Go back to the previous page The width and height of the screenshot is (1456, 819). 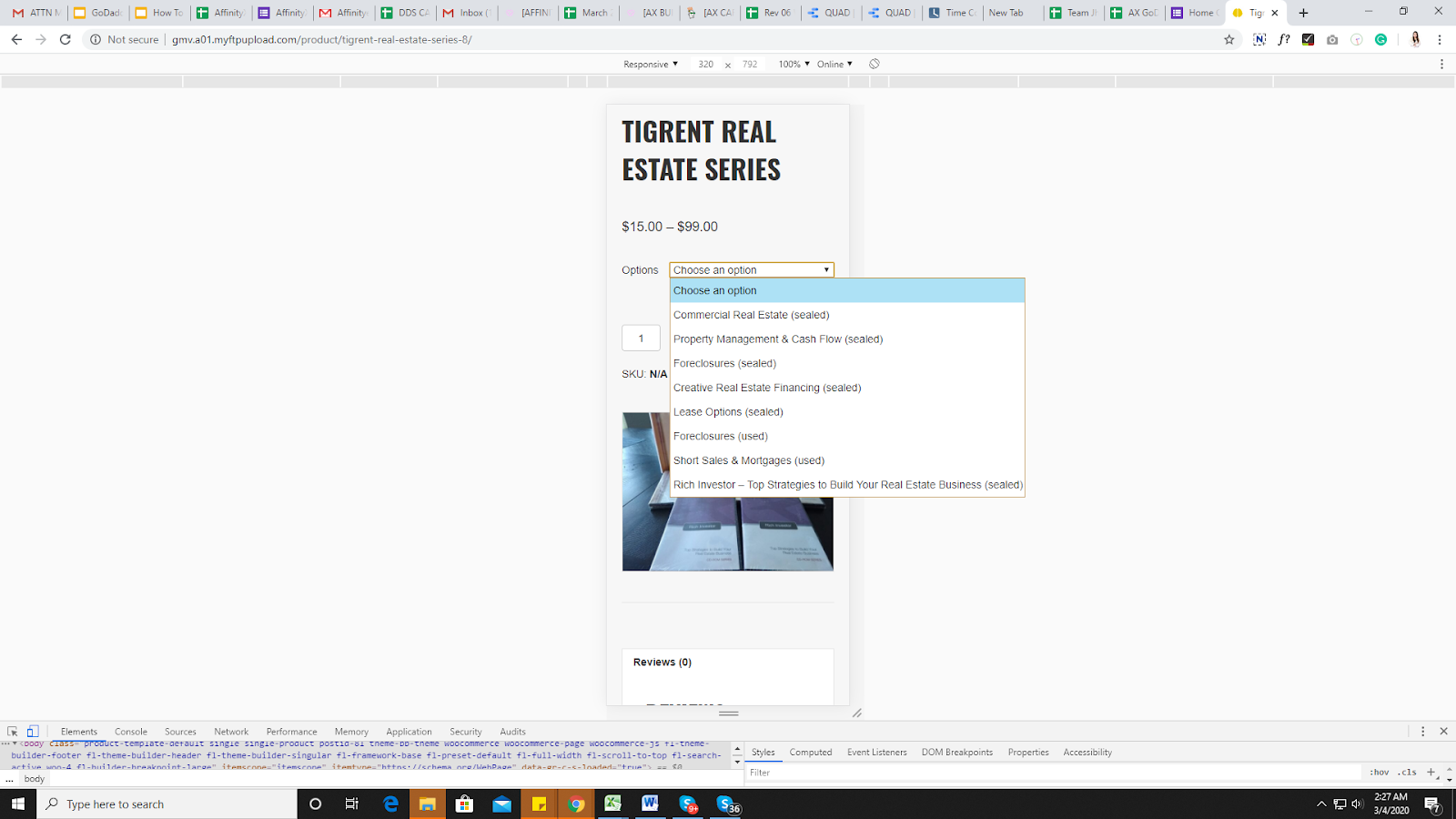coord(16,39)
